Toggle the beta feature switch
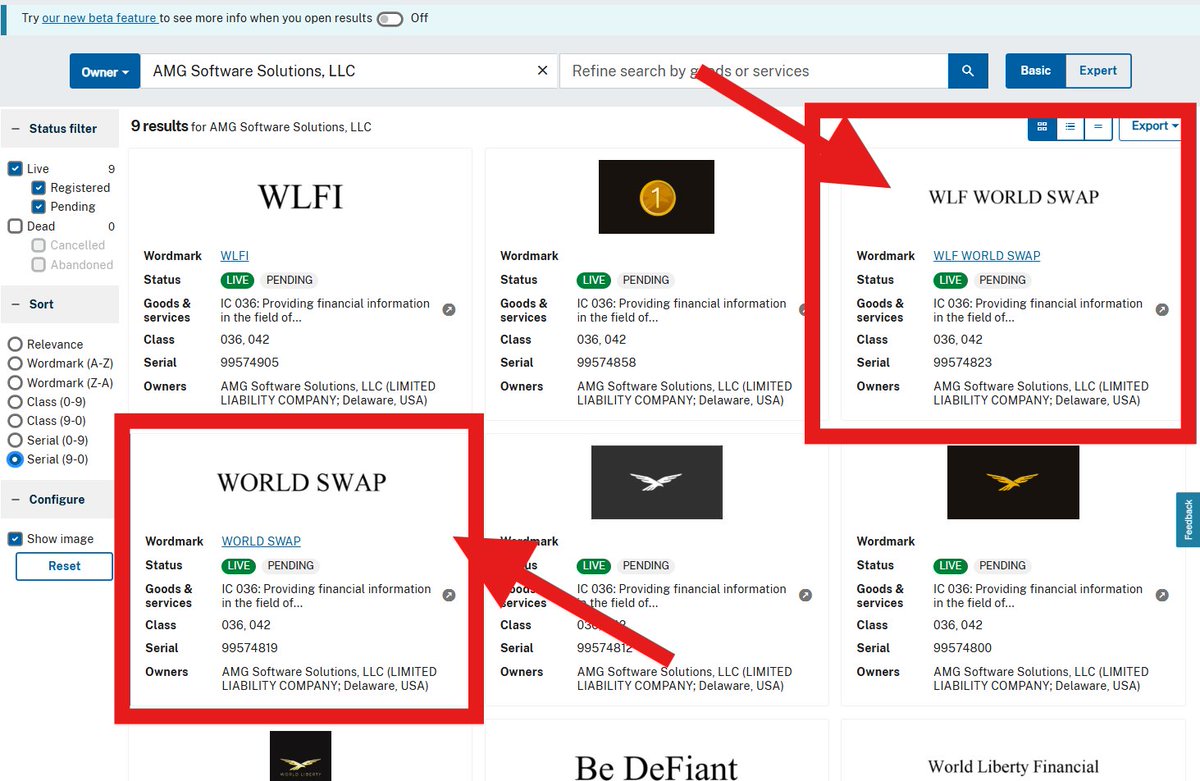This screenshot has width=1200, height=781. pos(390,18)
